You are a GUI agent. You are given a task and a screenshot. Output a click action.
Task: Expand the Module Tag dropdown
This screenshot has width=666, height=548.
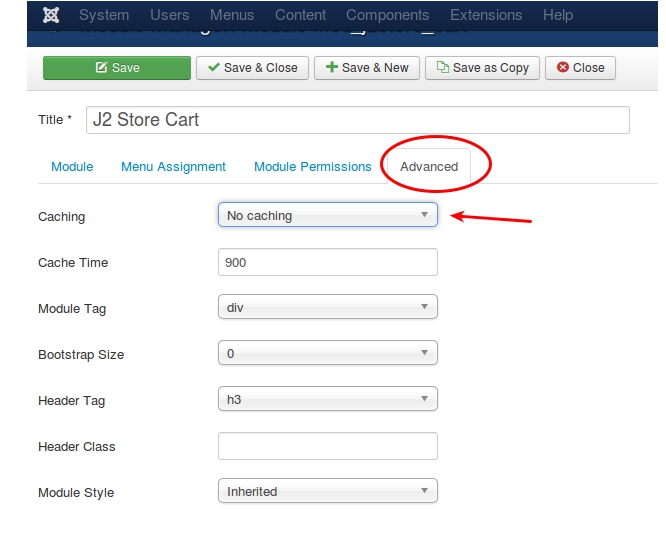pos(328,307)
